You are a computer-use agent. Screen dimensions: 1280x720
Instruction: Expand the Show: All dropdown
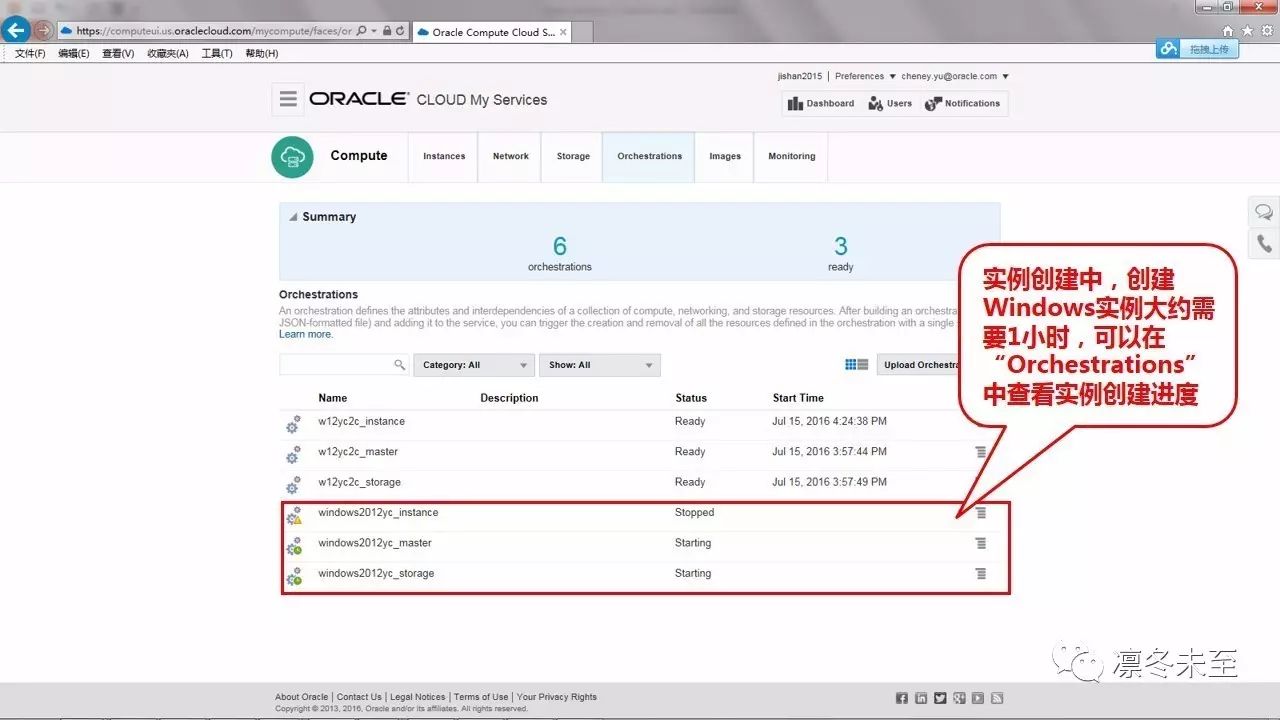600,365
